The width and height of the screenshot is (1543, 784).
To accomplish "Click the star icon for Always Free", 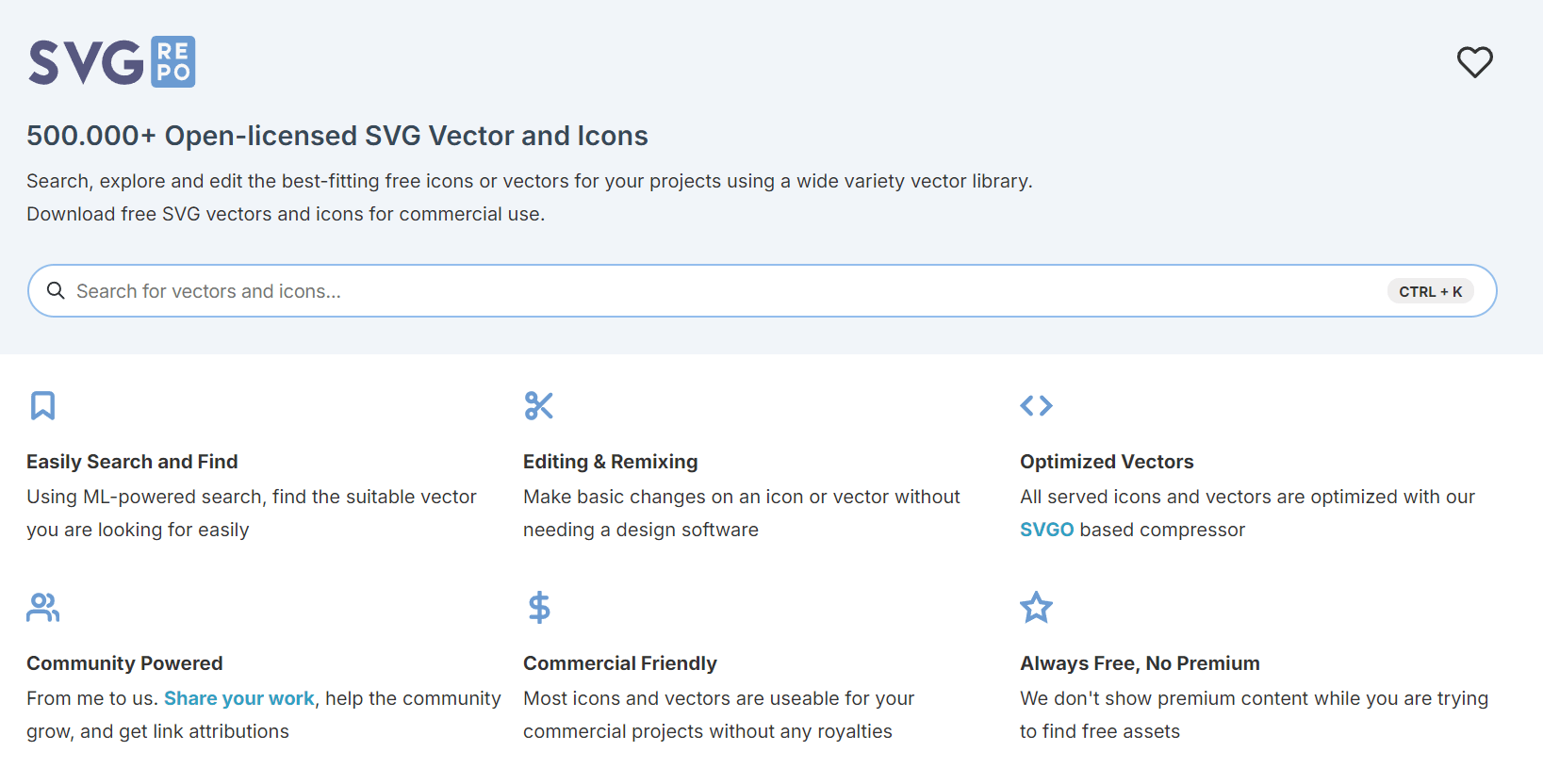I will click(1036, 607).
